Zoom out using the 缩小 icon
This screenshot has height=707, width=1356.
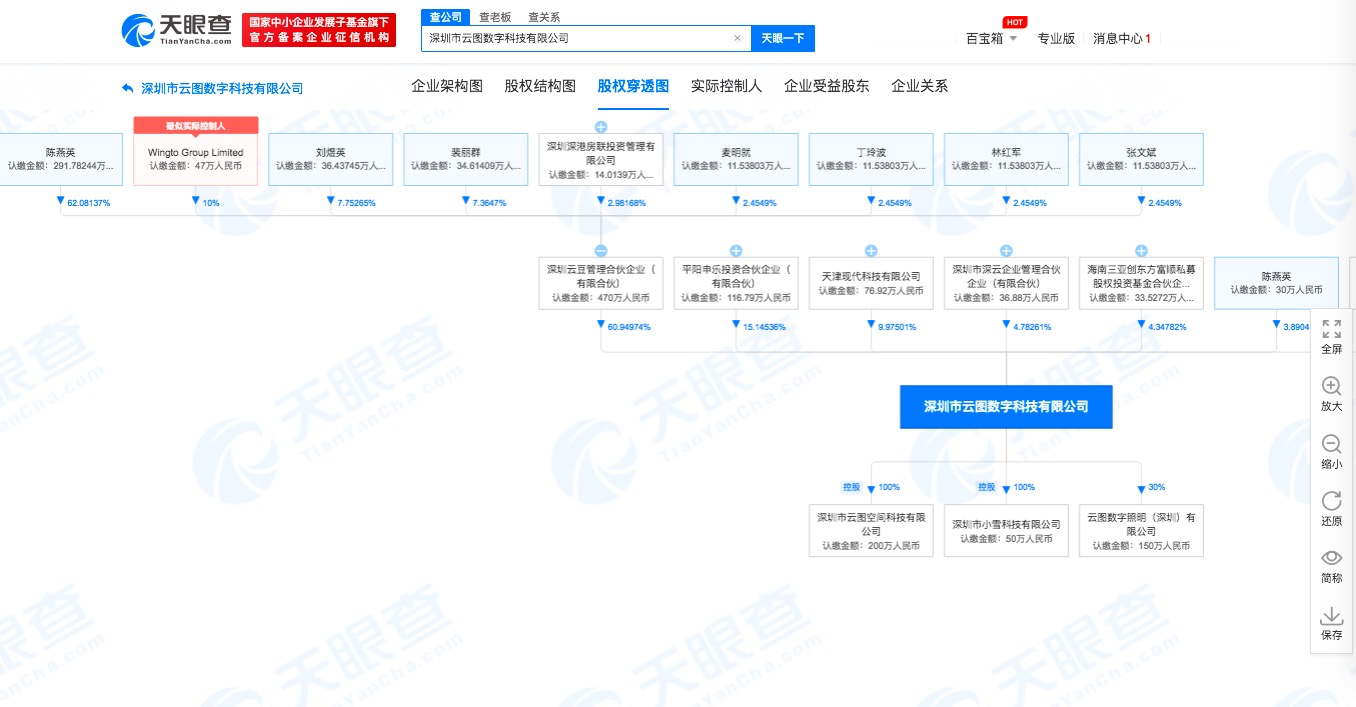point(1331,444)
